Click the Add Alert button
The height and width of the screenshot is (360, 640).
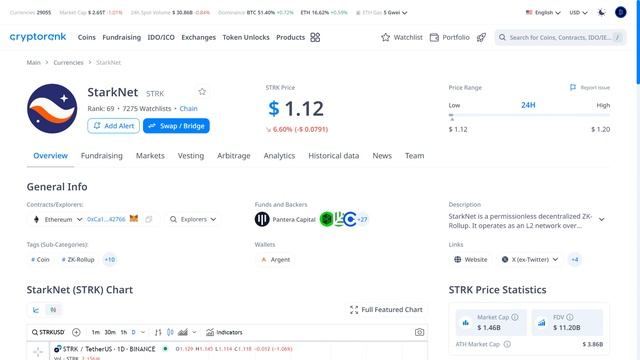tap(113, 126)
